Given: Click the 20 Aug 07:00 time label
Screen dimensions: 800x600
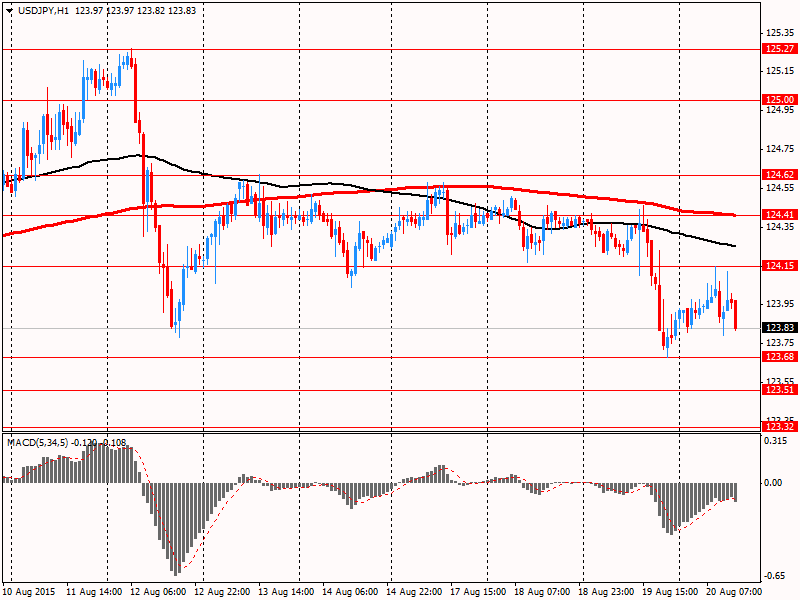Looking at the screenshot, I should [734, 592].
